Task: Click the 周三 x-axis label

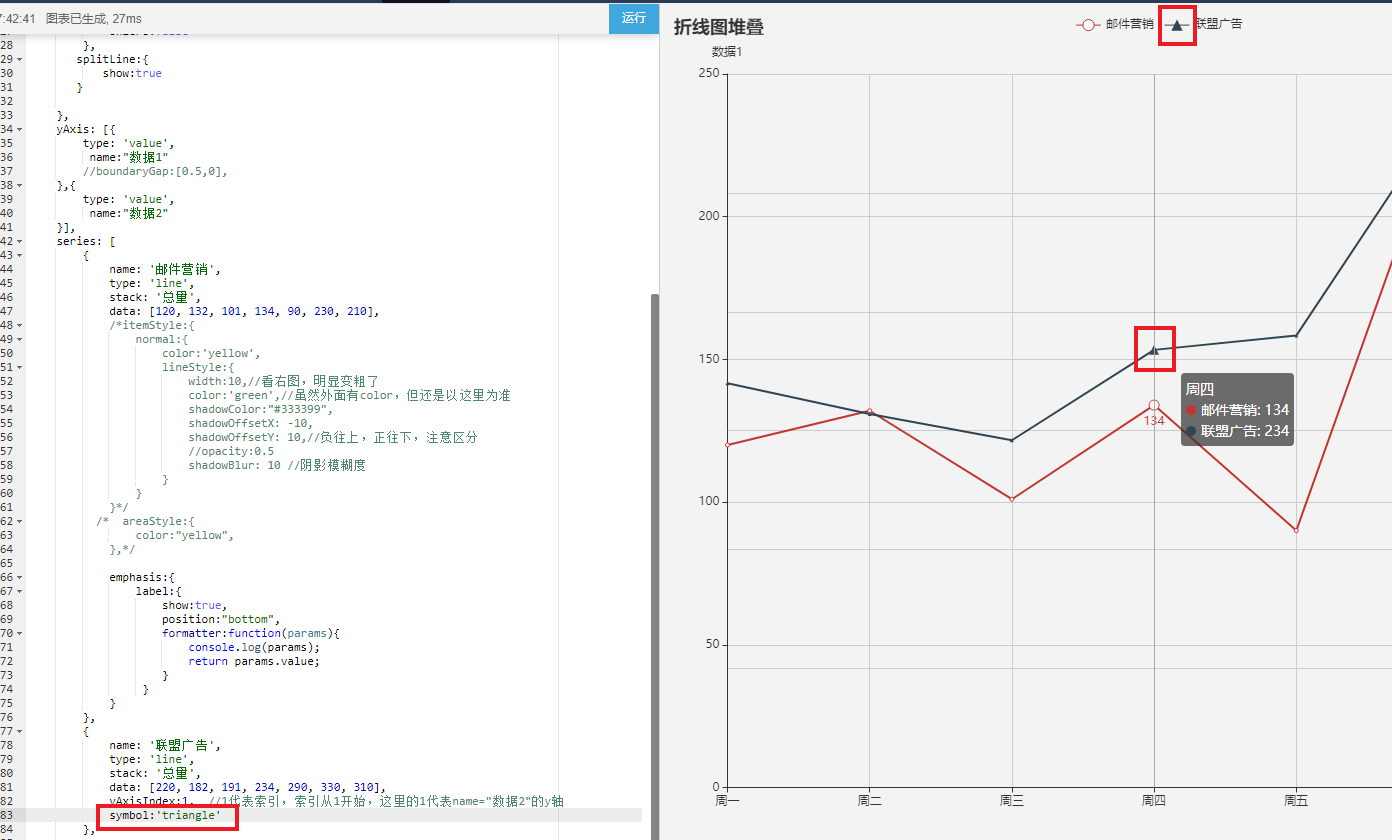Action: (1012, 801)
